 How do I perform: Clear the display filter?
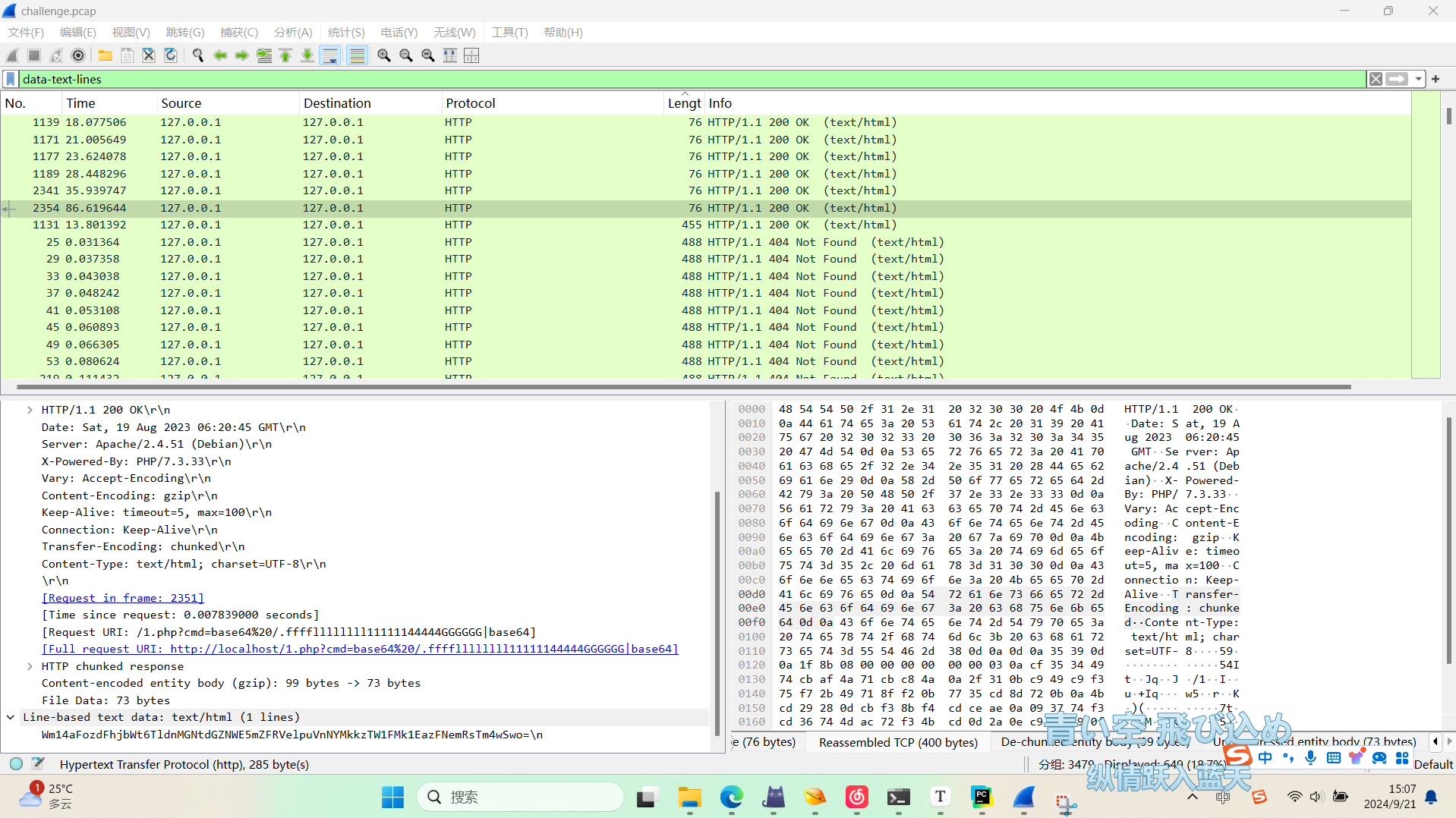pyautogui.click(x=1376, y=79)
